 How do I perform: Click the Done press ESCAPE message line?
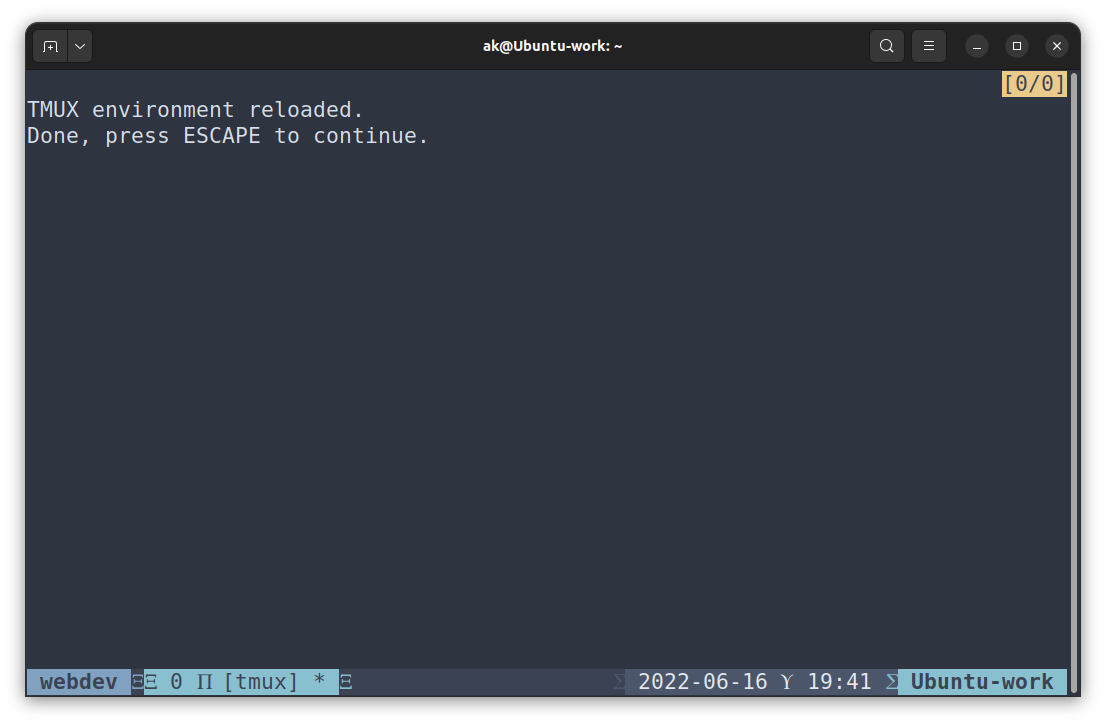tap(227, 135)
